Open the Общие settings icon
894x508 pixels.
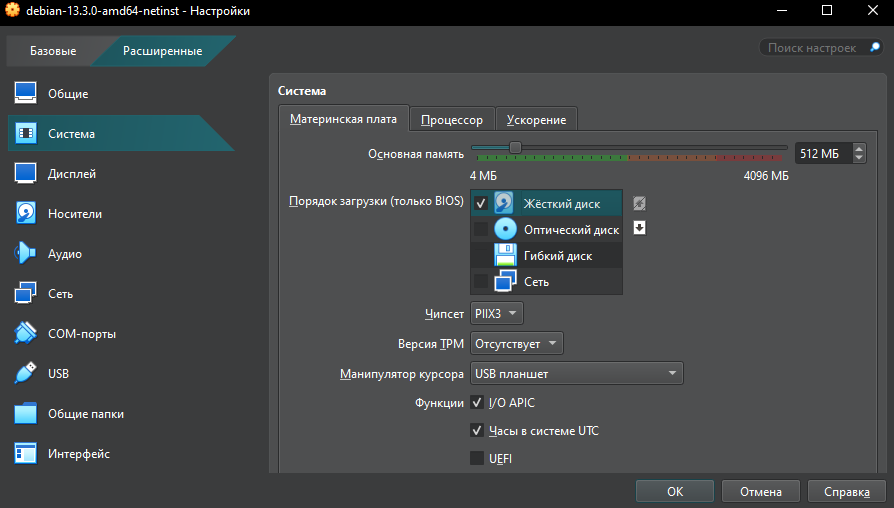click(x=26, y=94)
